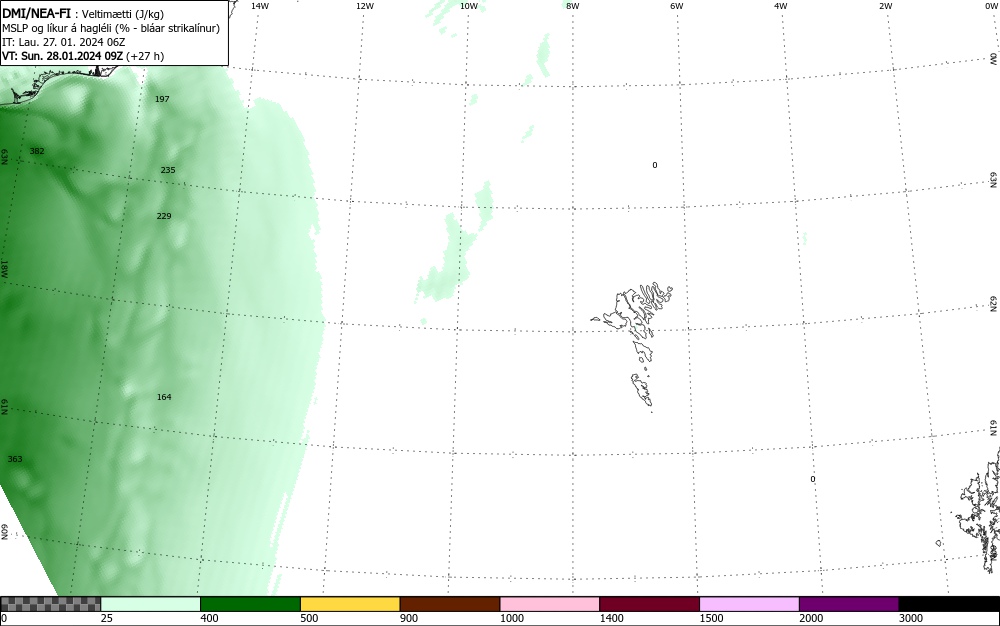
Task: Select the 8W longitude label
Action: [573, 6]
